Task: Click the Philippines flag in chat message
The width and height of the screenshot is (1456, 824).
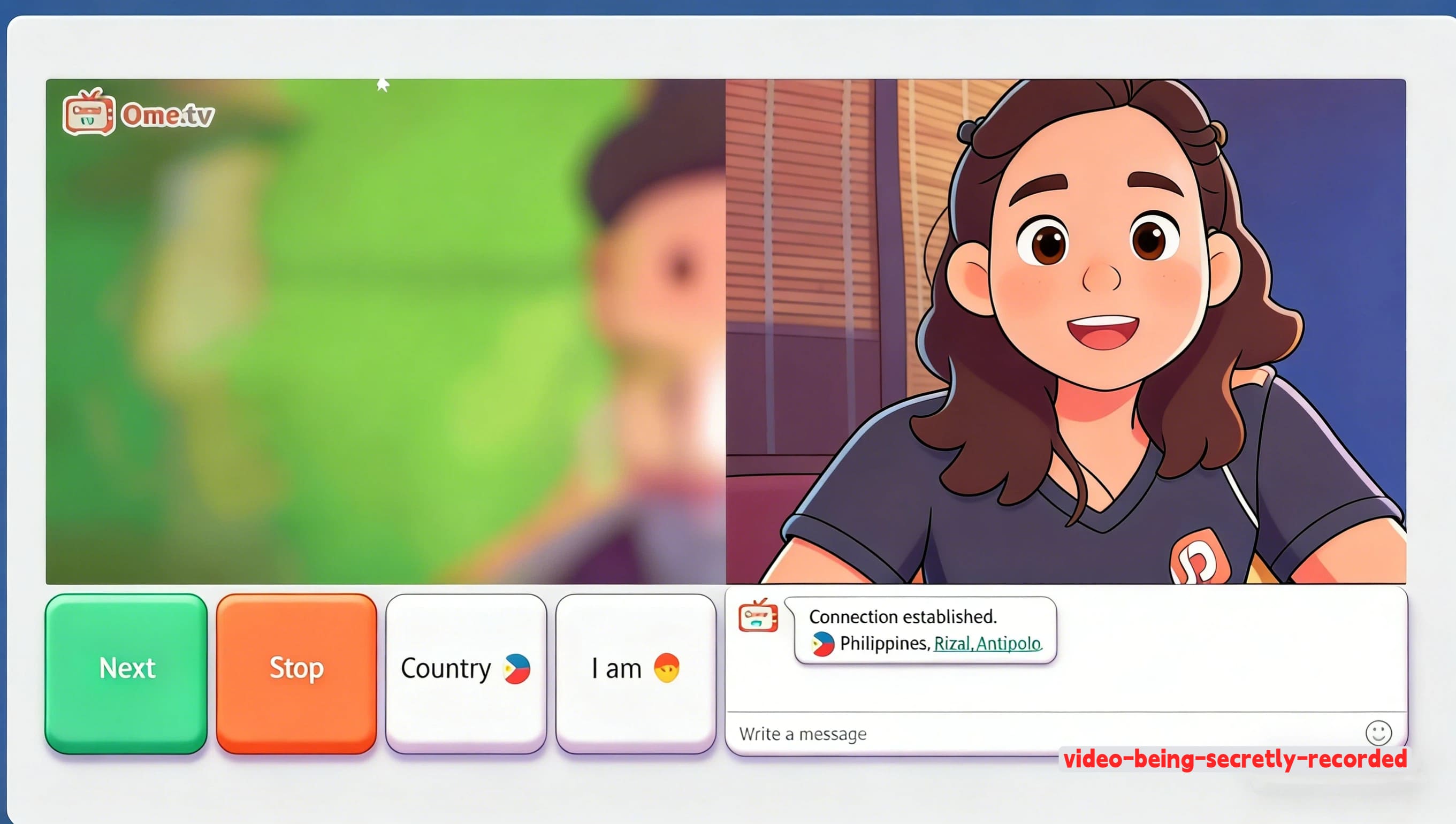Action: tap(823, 644)
